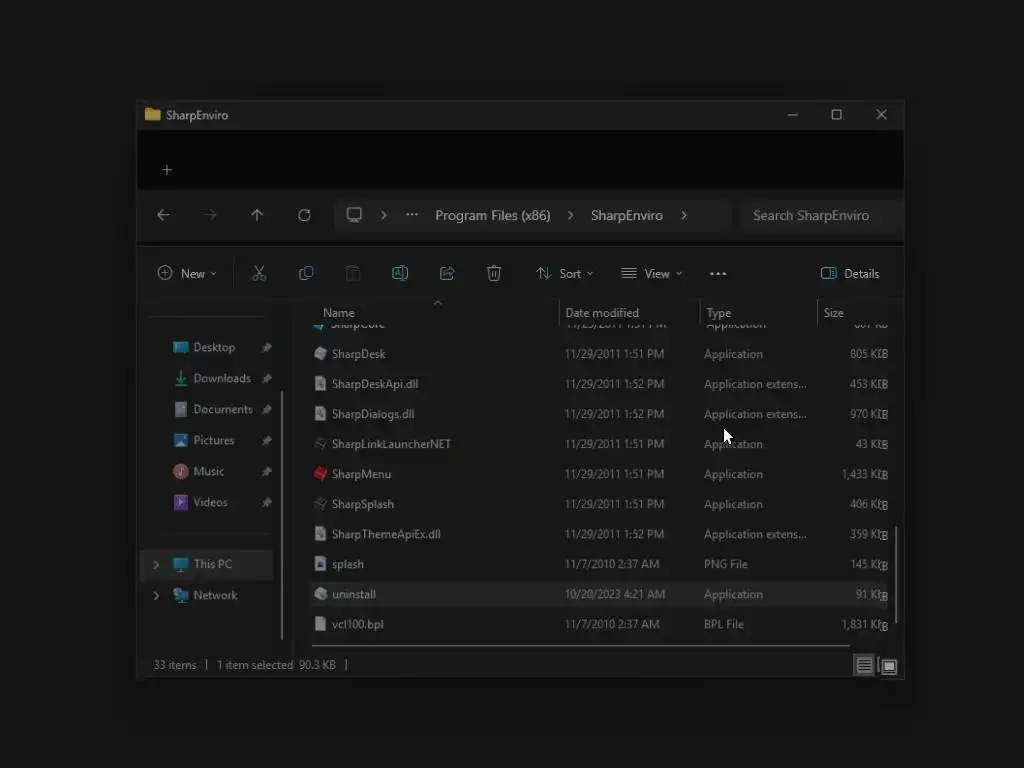
Task: Open Downloads in the sidebar
Action: 221,378
